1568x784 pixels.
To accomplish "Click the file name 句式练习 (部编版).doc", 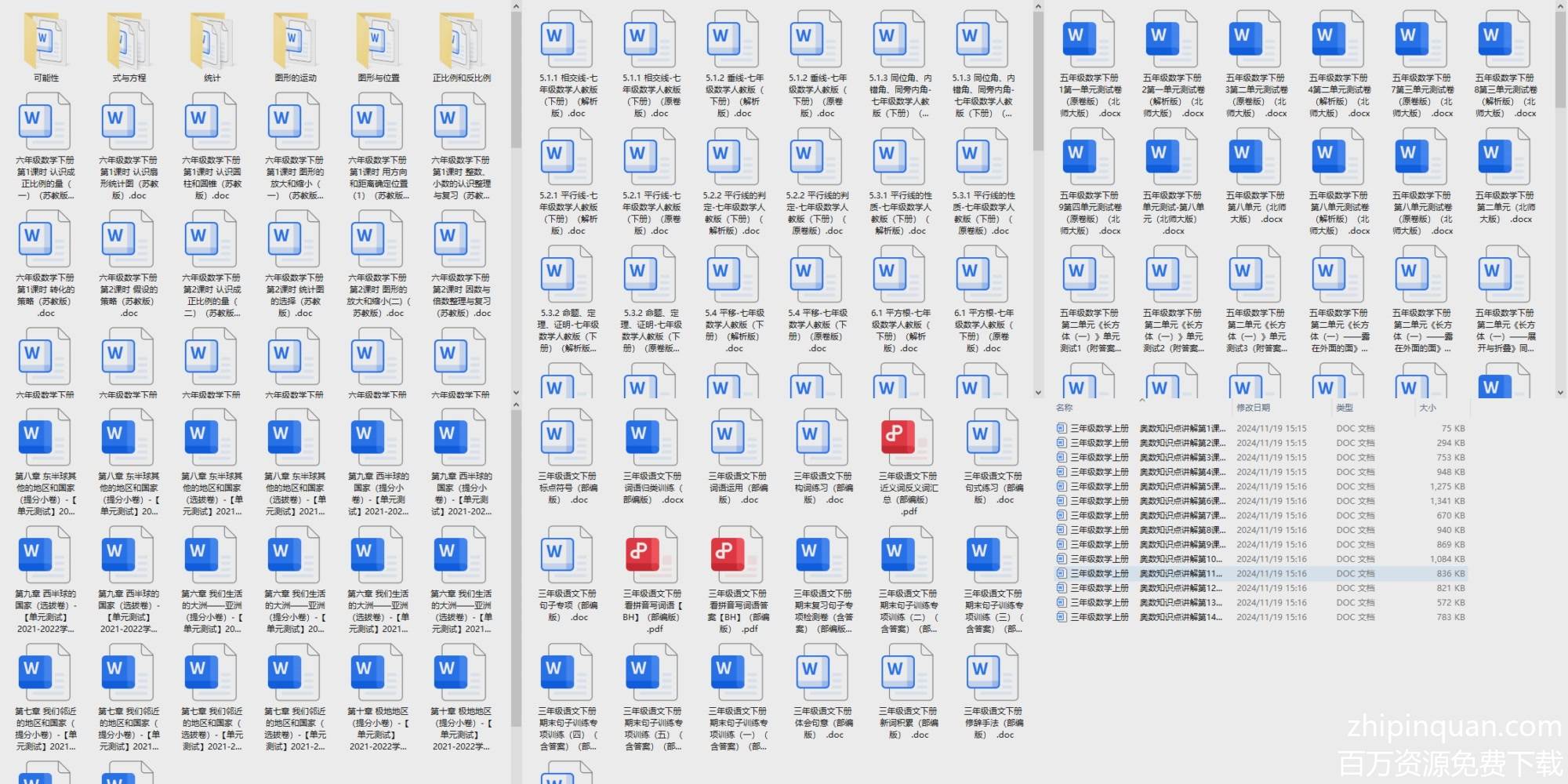I will [x=993, y=488].
